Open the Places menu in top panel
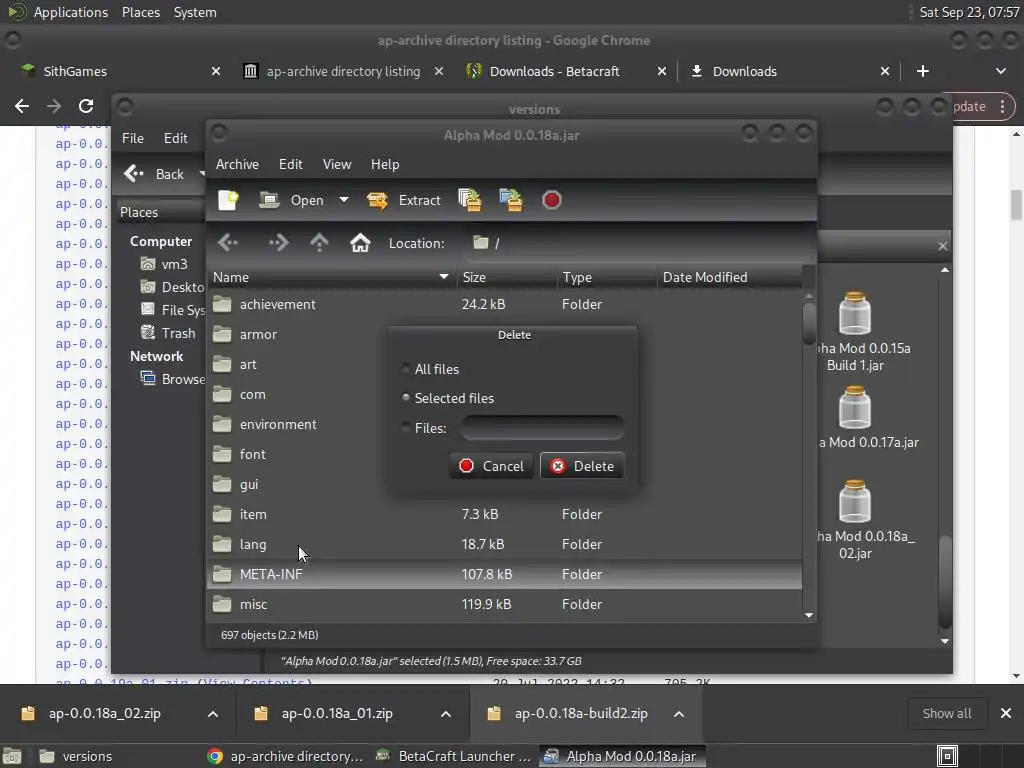This screenshot has width=1024, height=768. click(x=140, y=12)
